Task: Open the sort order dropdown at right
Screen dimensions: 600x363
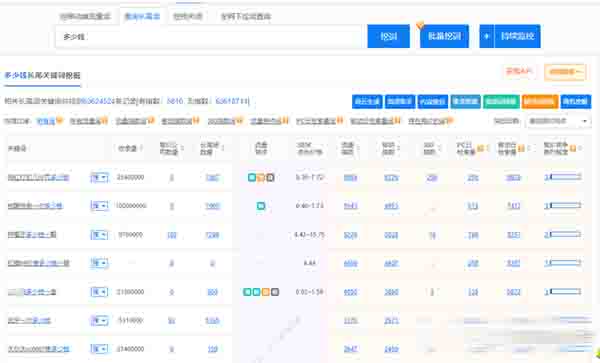Action: [558, 121]
